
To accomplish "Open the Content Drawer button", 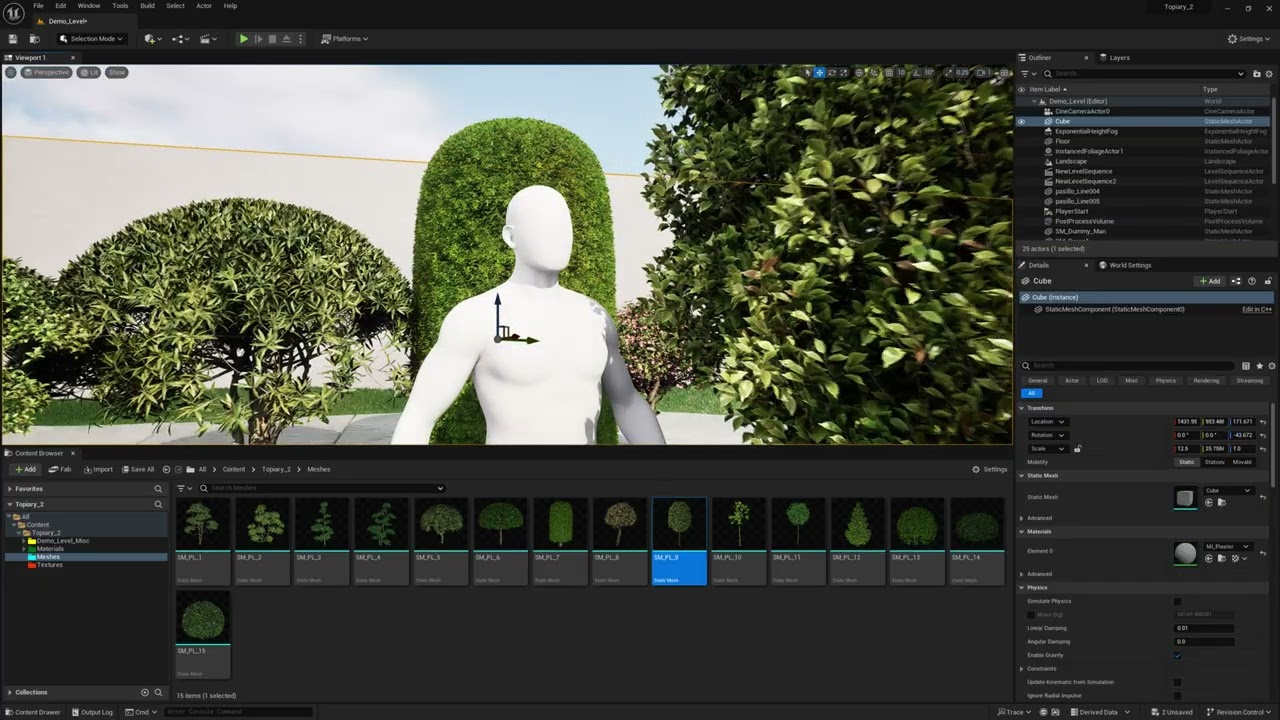I will click(x=32, y=712).
